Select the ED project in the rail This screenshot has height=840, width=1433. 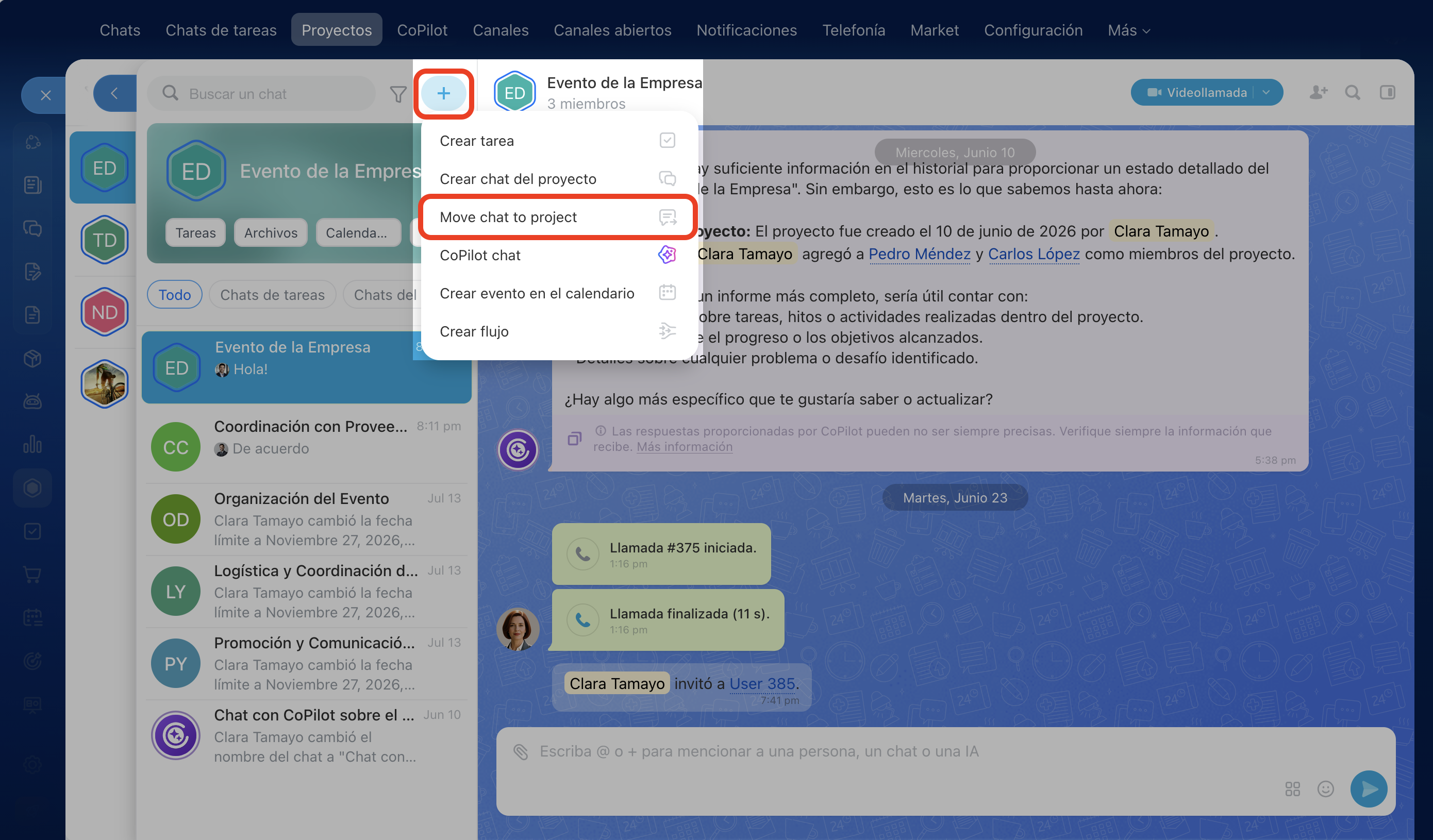point(105,167)
